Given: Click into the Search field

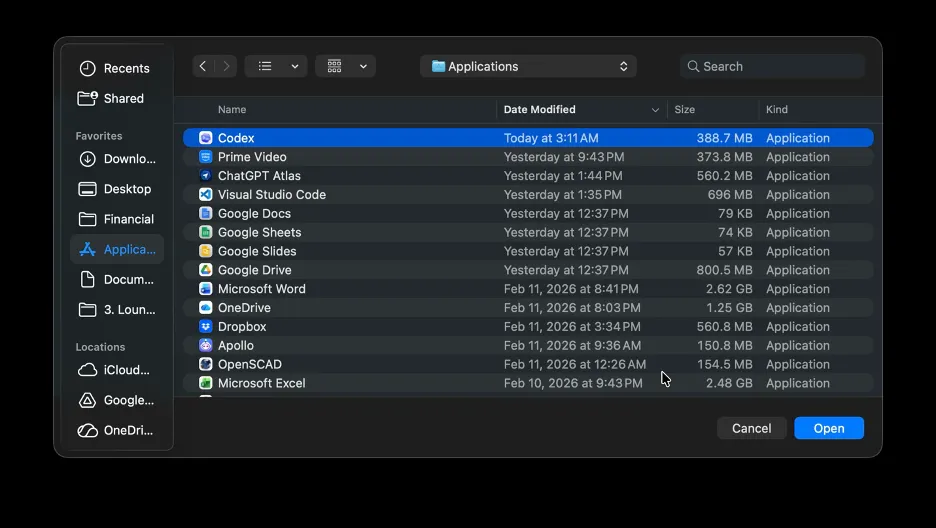Looking at the screenshot, I should click(x=772, y=66).
